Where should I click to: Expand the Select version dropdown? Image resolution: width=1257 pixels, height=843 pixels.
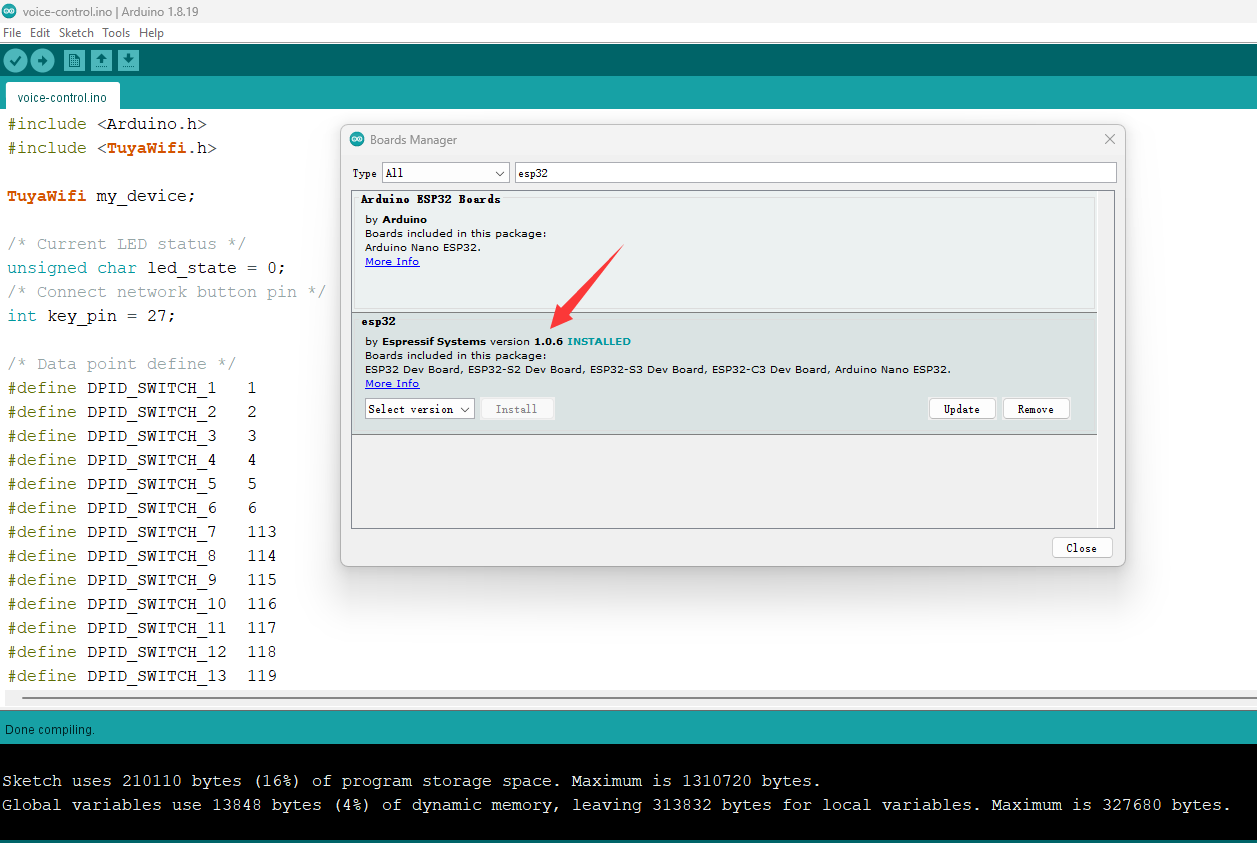pyautogui.click(x=419, y=409)
